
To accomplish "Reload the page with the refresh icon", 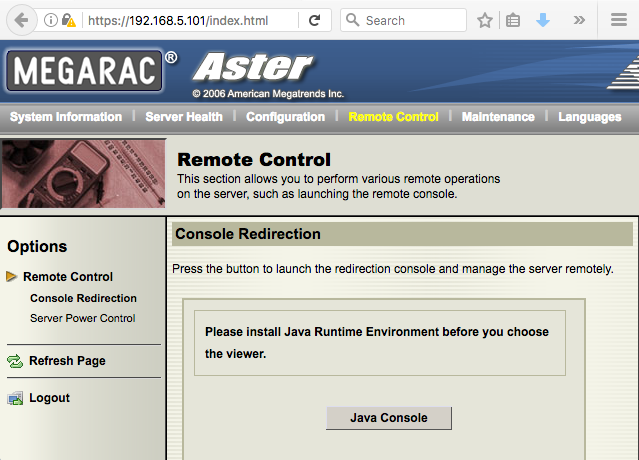I will 315,20.
